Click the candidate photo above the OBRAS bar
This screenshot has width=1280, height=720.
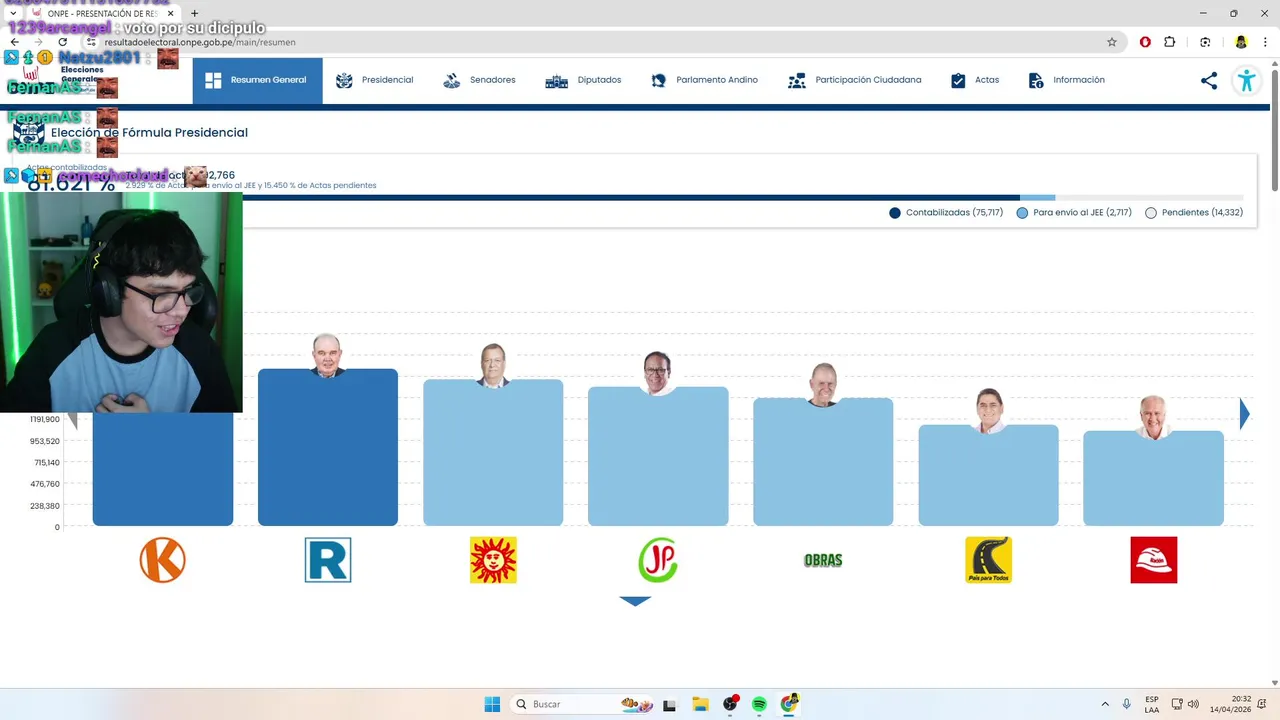(822, 385)
